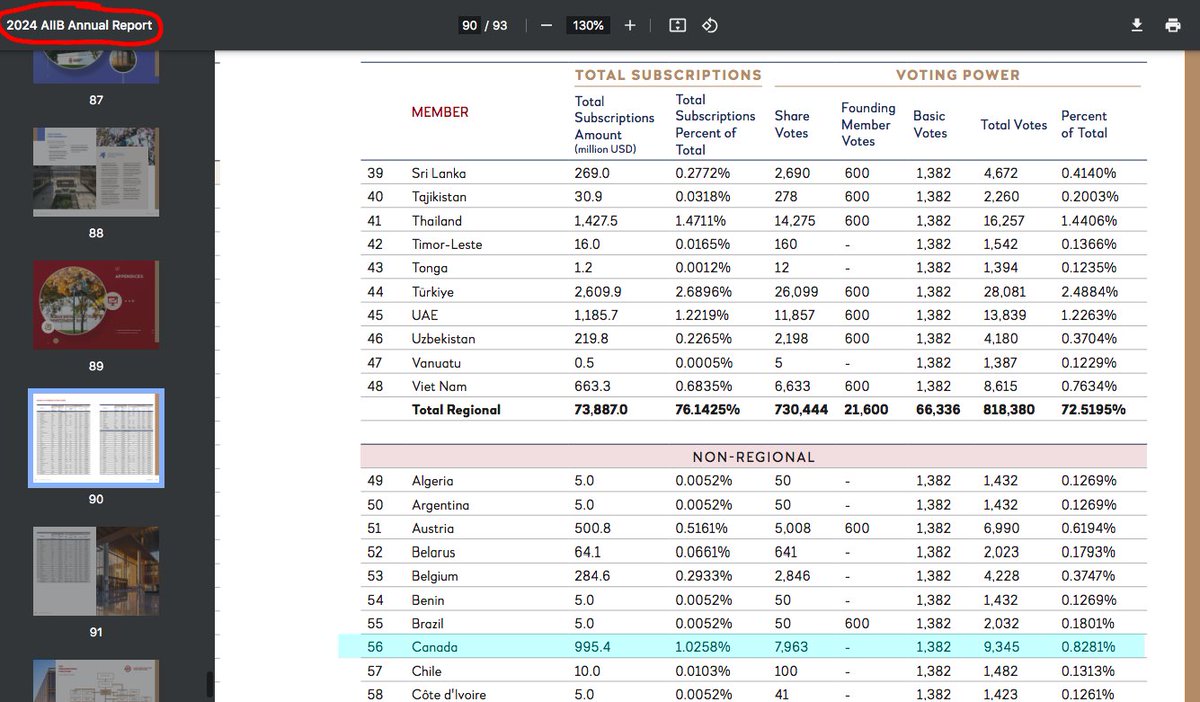Image resolution: width=1200 pixels, height=702 pixels.
Task: Click Türkiye in member list
Action: 433,292
